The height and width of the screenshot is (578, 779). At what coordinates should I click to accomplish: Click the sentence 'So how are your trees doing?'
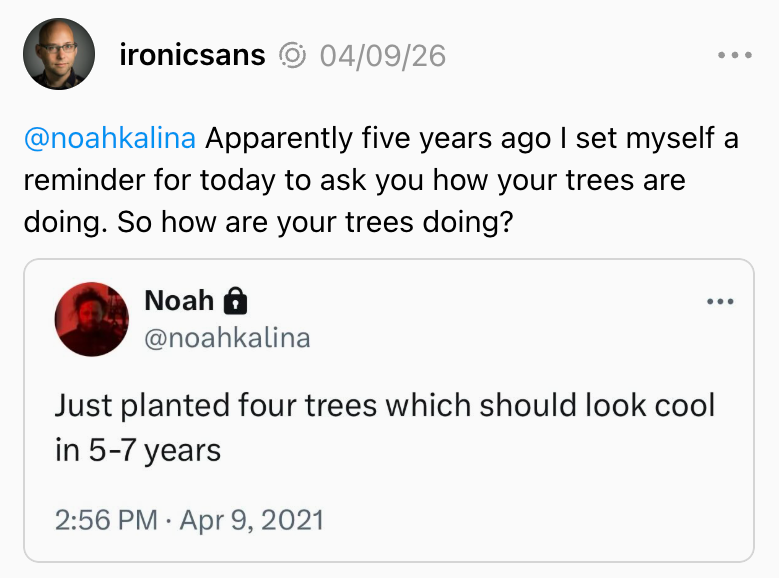click(315, 221)
